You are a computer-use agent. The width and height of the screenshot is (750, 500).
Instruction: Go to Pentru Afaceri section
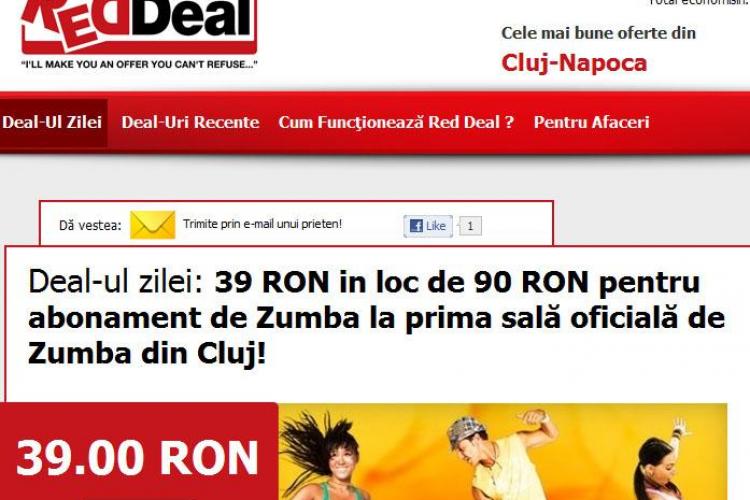(592, 122)
